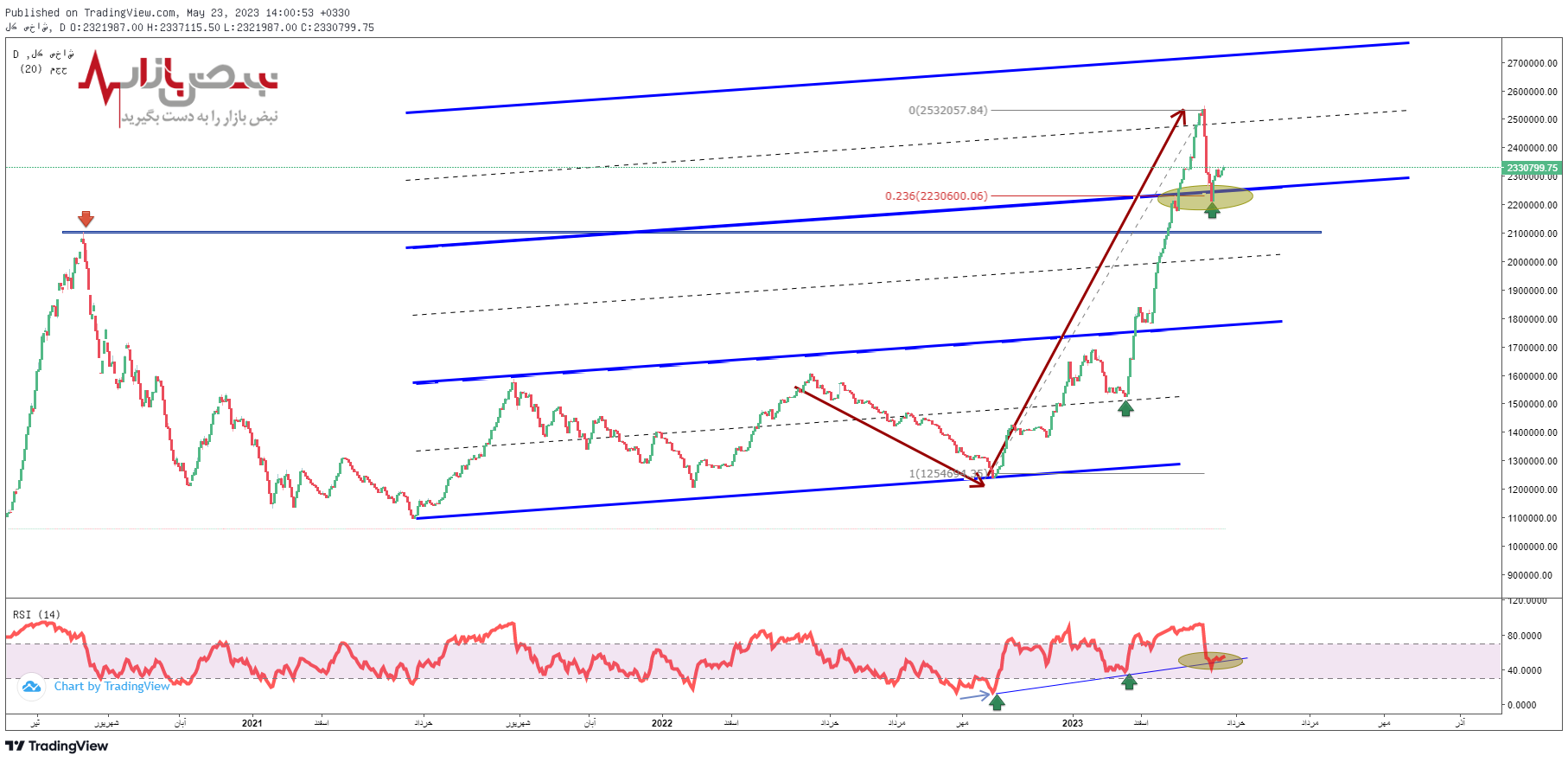The width and height of the screenshot is (1568, 762).
Task: Select the red down-arrow marker at the 2020 peak
Action: point(86,219)
